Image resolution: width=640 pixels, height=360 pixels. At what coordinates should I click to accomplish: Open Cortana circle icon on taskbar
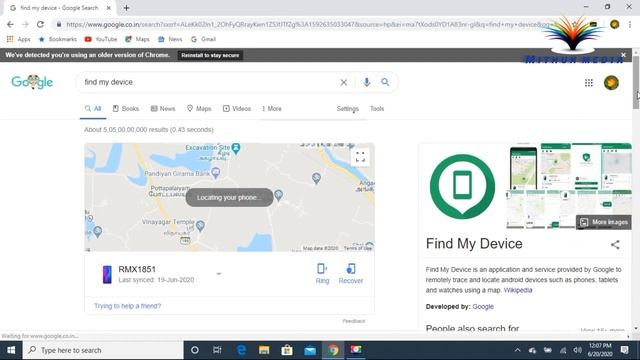[195, 350]
